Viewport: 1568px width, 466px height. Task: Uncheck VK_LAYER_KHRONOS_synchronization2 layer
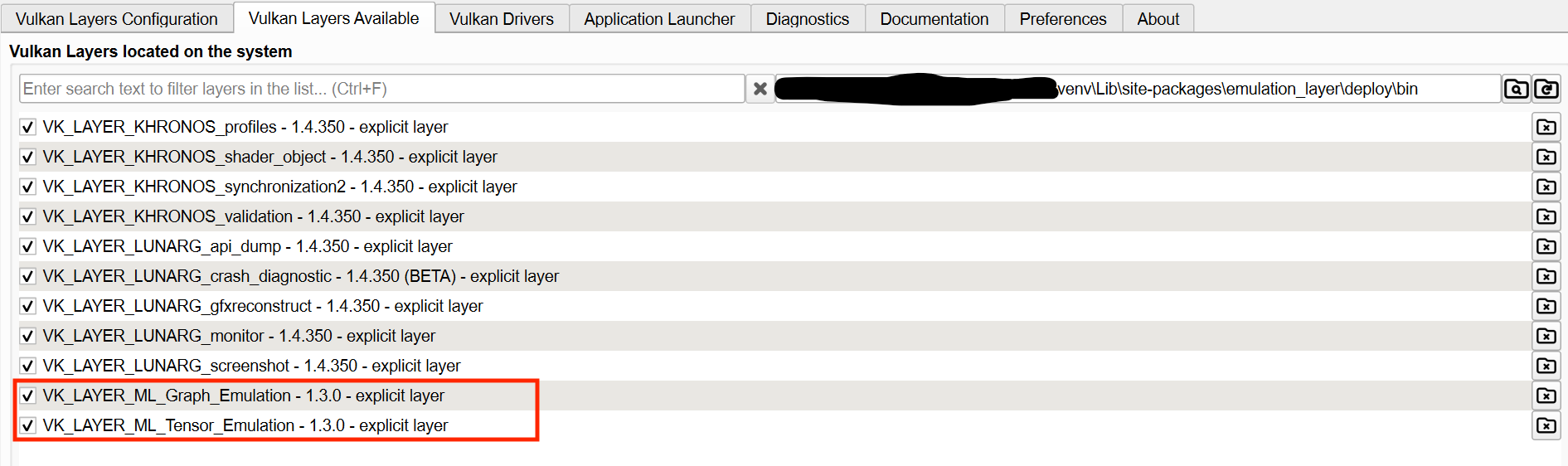tap(28, 187)
